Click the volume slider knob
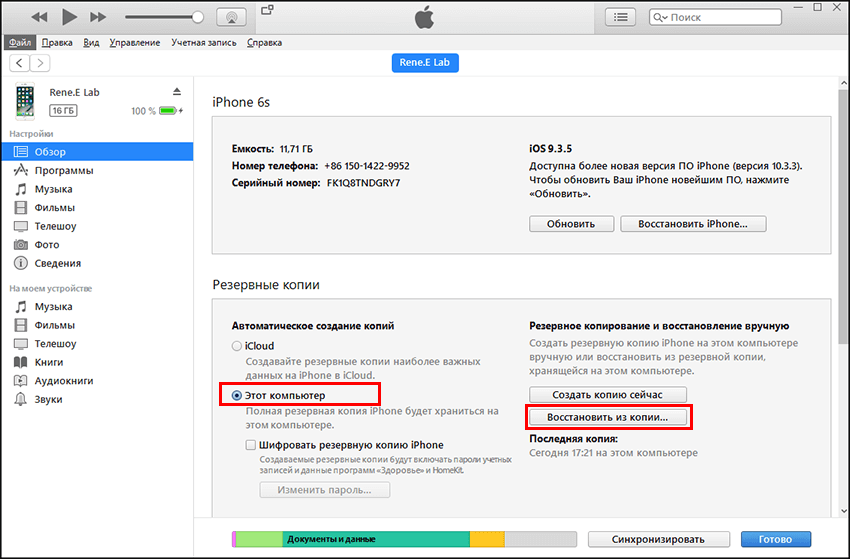 coord(198,17)
